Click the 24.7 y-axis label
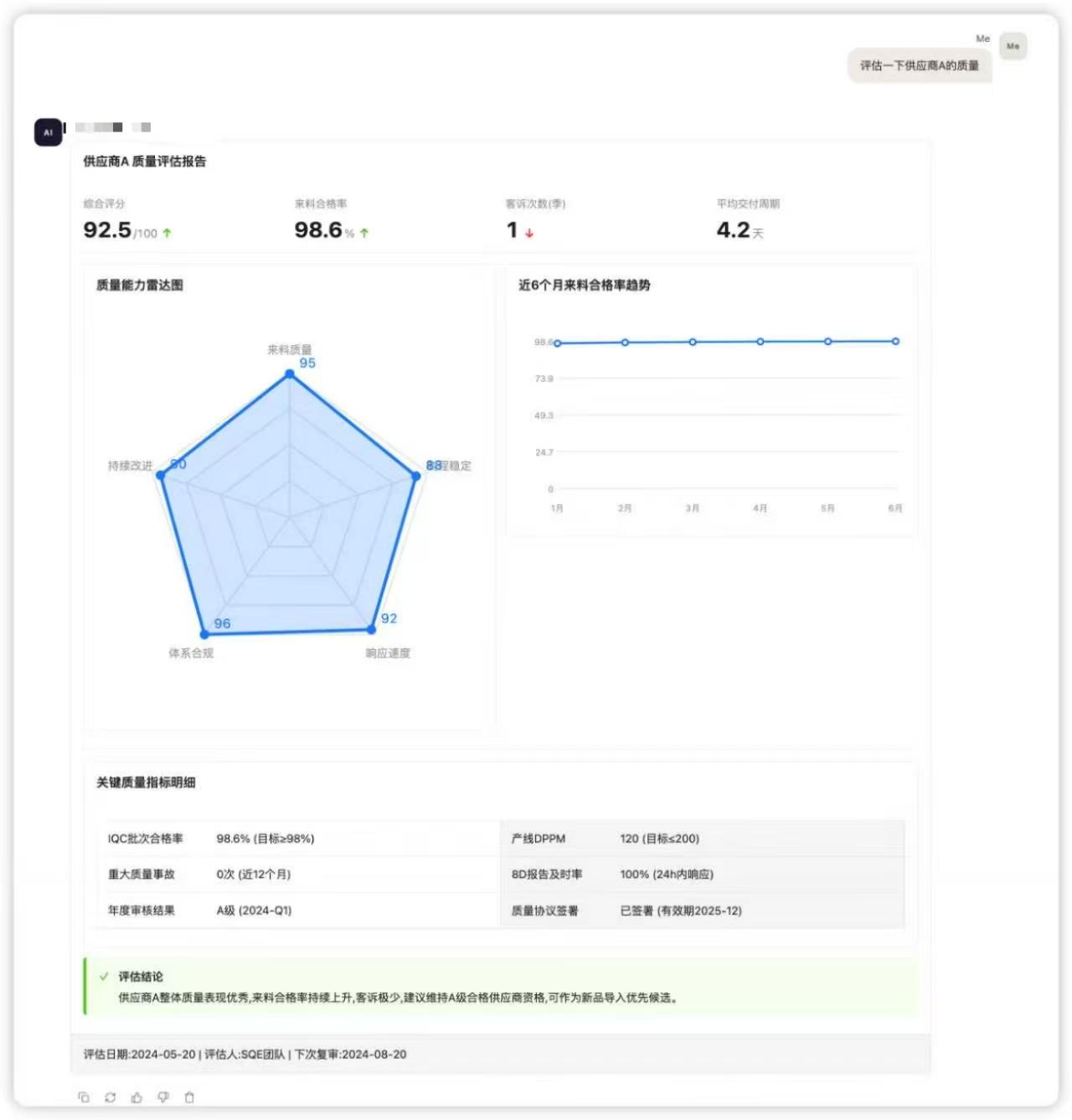 (544, 452)
